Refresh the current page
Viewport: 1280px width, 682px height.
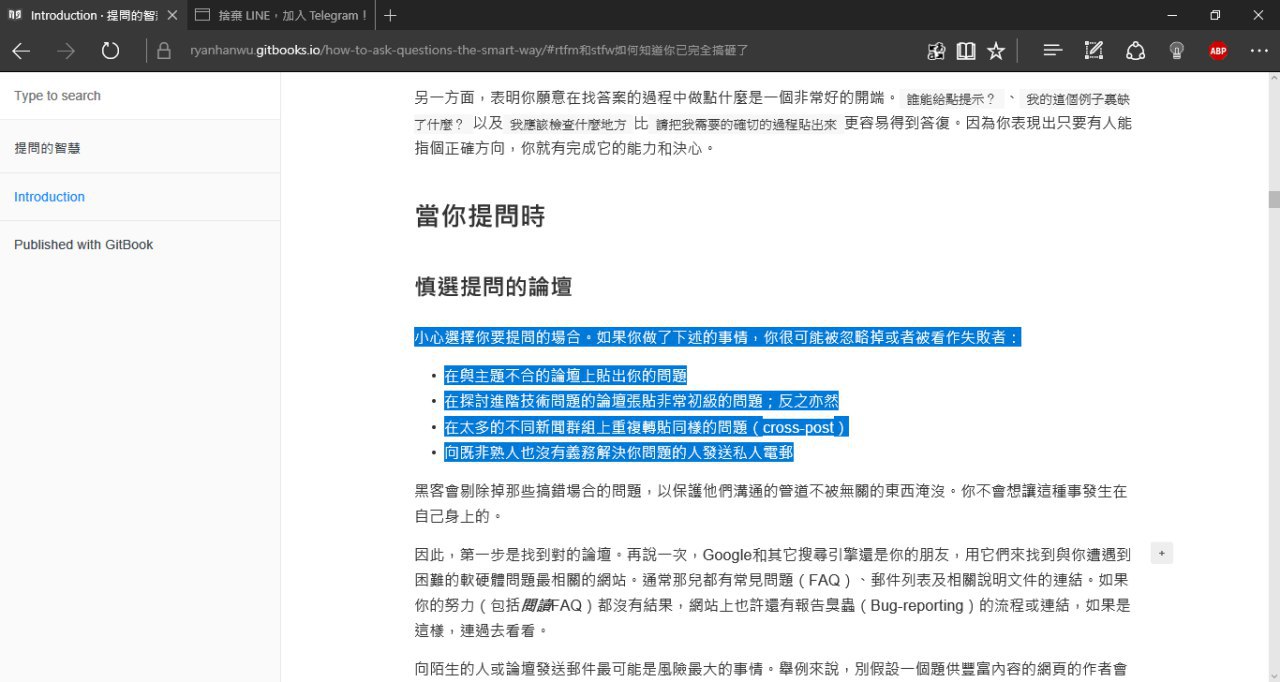[x=110, y=51]
